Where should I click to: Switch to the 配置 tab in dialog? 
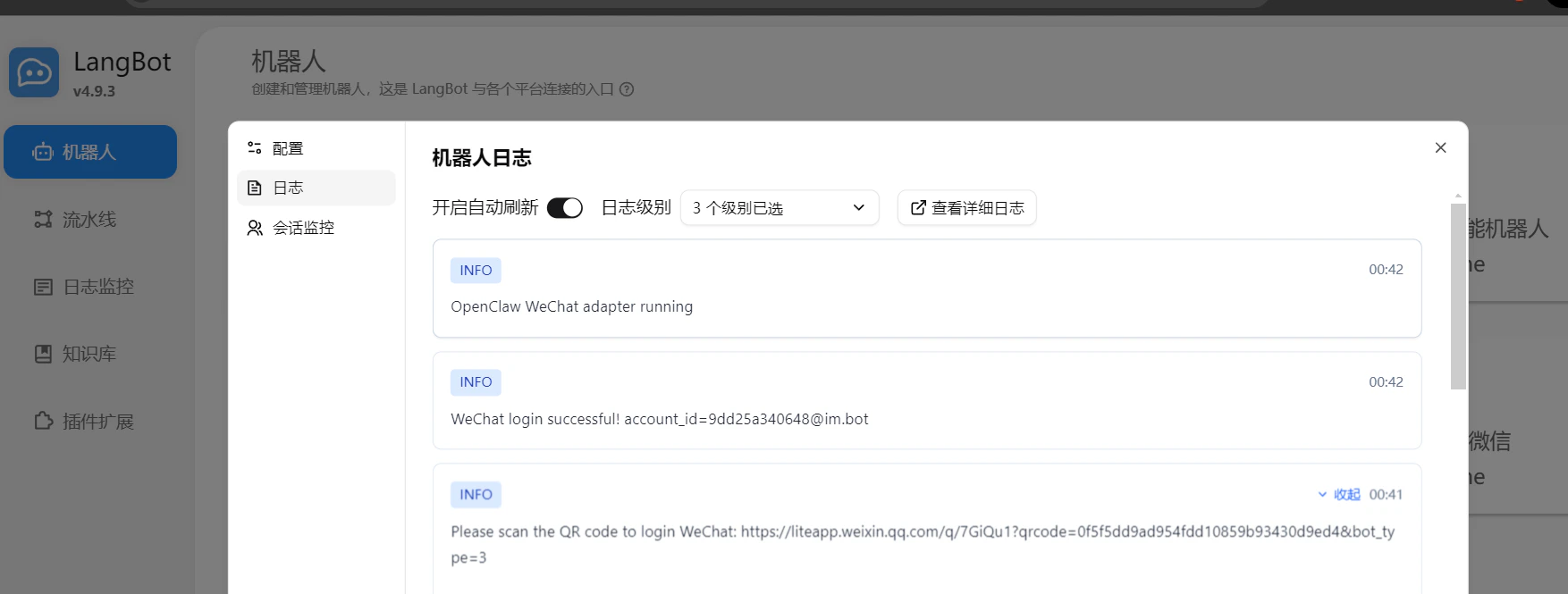[x=316, y=148]
